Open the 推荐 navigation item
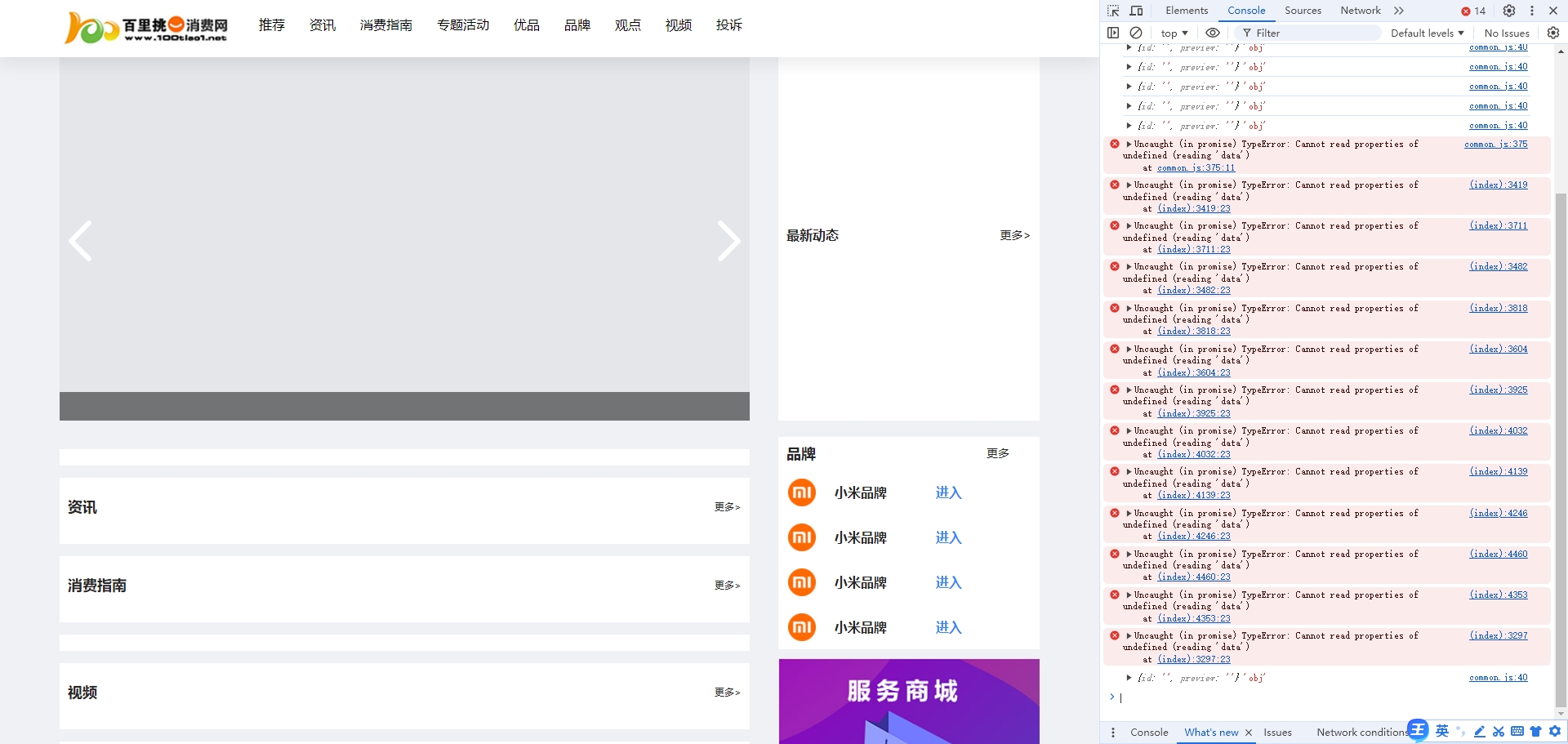Image resolution: width=1568 pixels, height=744 pixels. [272, 25]
